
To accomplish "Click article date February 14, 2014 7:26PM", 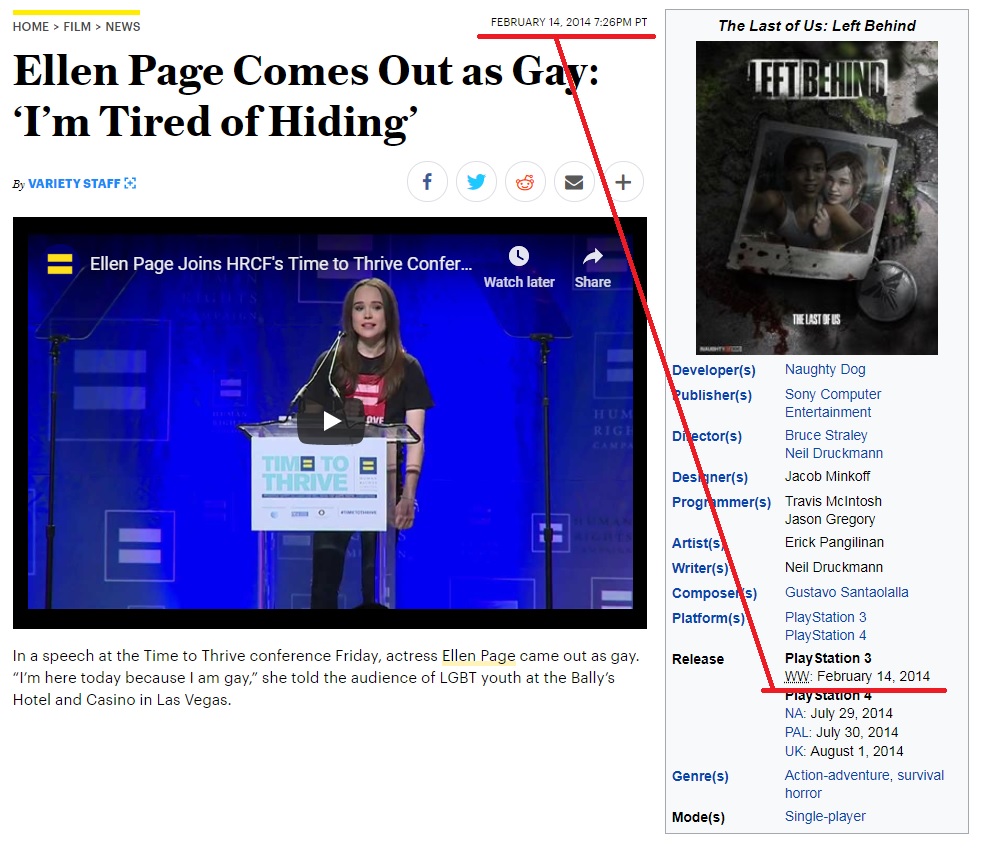I will [569, 22].
